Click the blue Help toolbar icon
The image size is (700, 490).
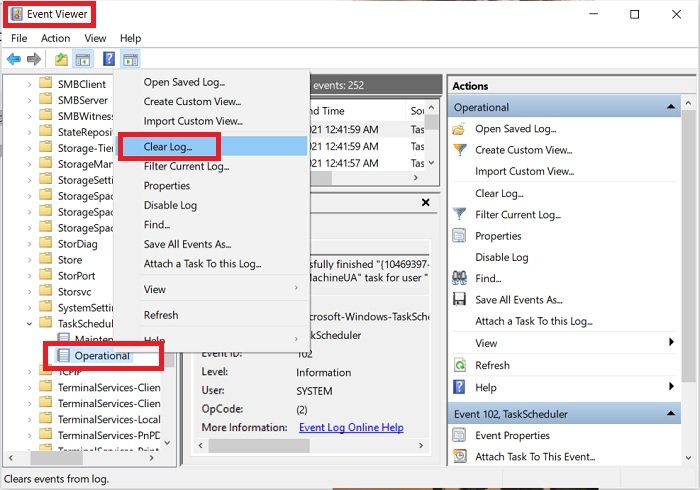click(108, 60)
